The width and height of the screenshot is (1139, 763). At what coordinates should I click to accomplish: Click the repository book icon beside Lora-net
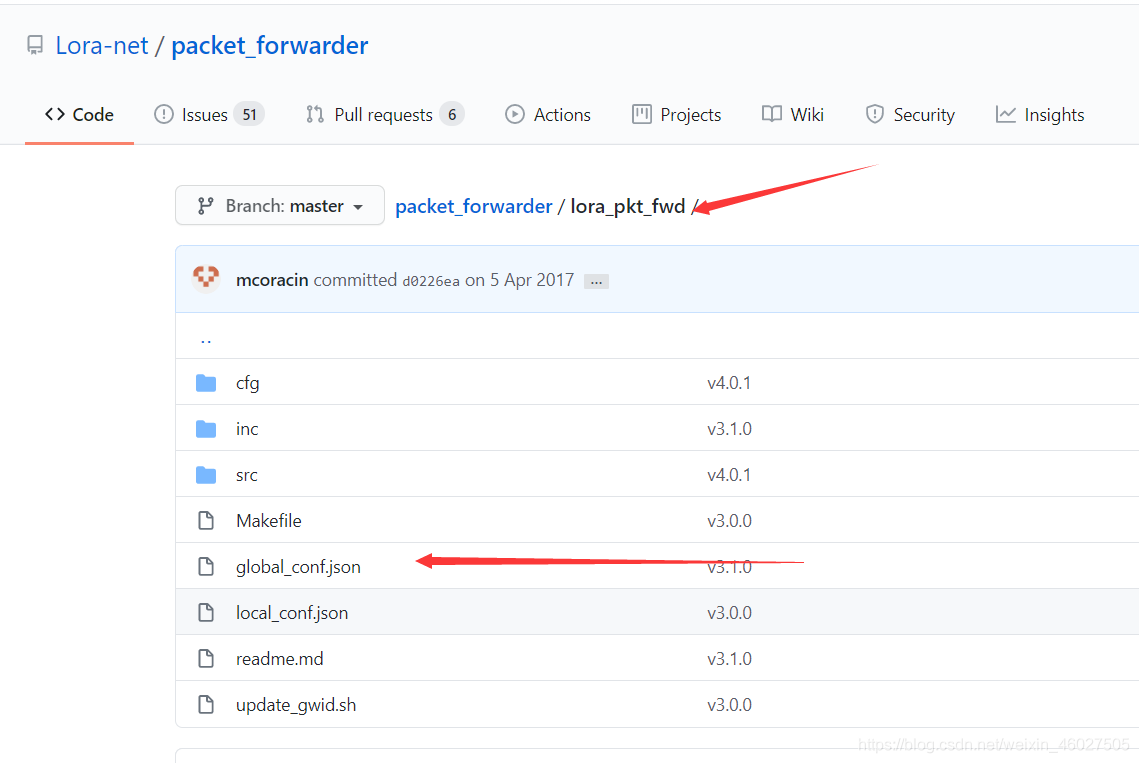coord(35,46)
